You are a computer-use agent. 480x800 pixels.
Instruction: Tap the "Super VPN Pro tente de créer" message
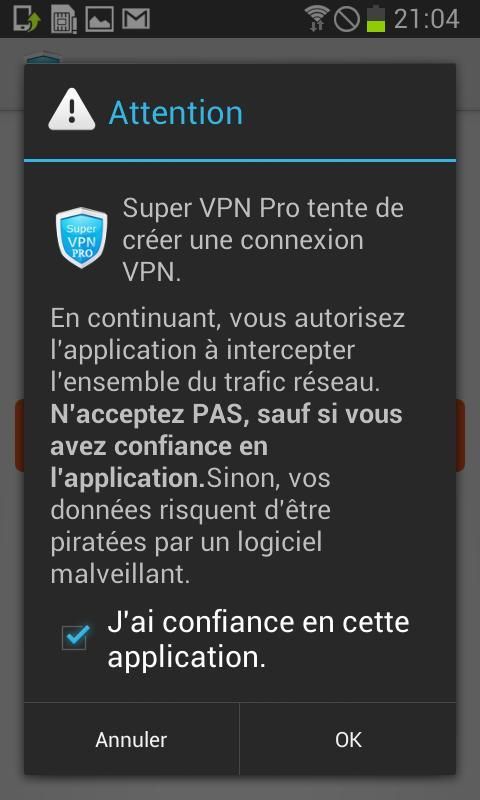click(x=263, y=240)
